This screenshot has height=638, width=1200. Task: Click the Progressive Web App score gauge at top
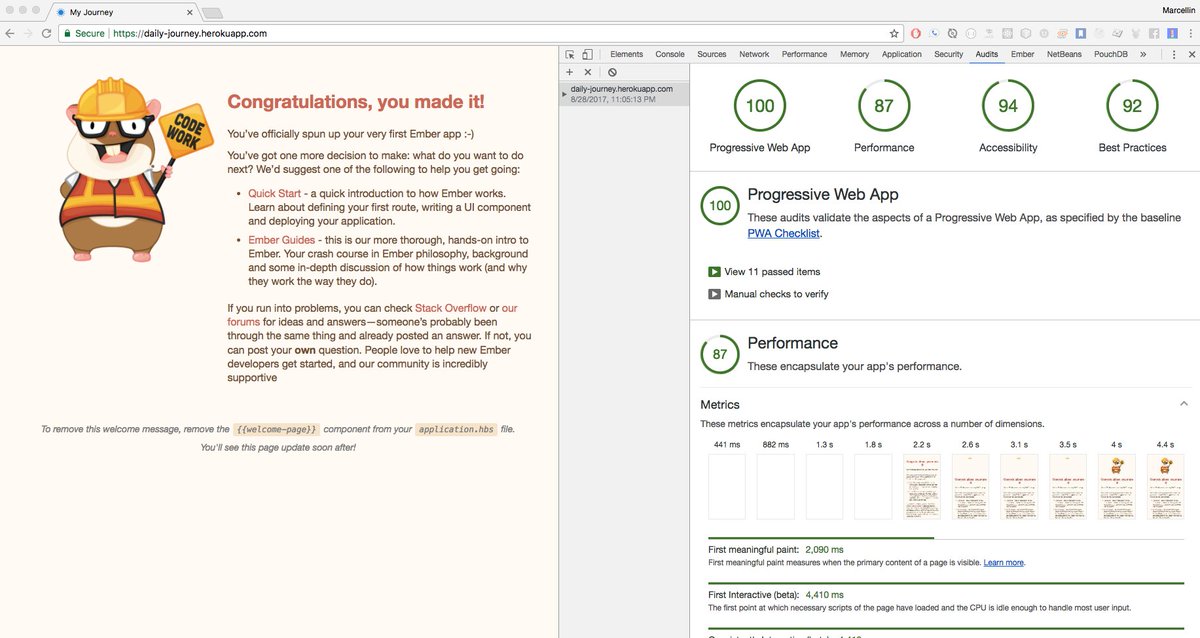pos(760,106)
